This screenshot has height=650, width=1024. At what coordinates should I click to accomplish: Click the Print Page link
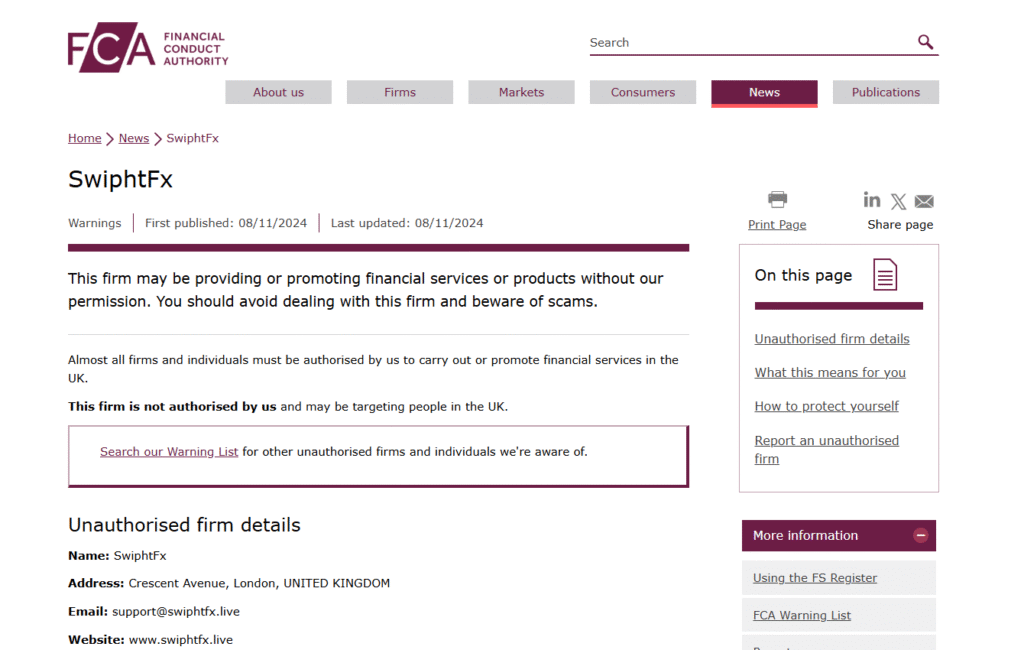pos(777,225)
